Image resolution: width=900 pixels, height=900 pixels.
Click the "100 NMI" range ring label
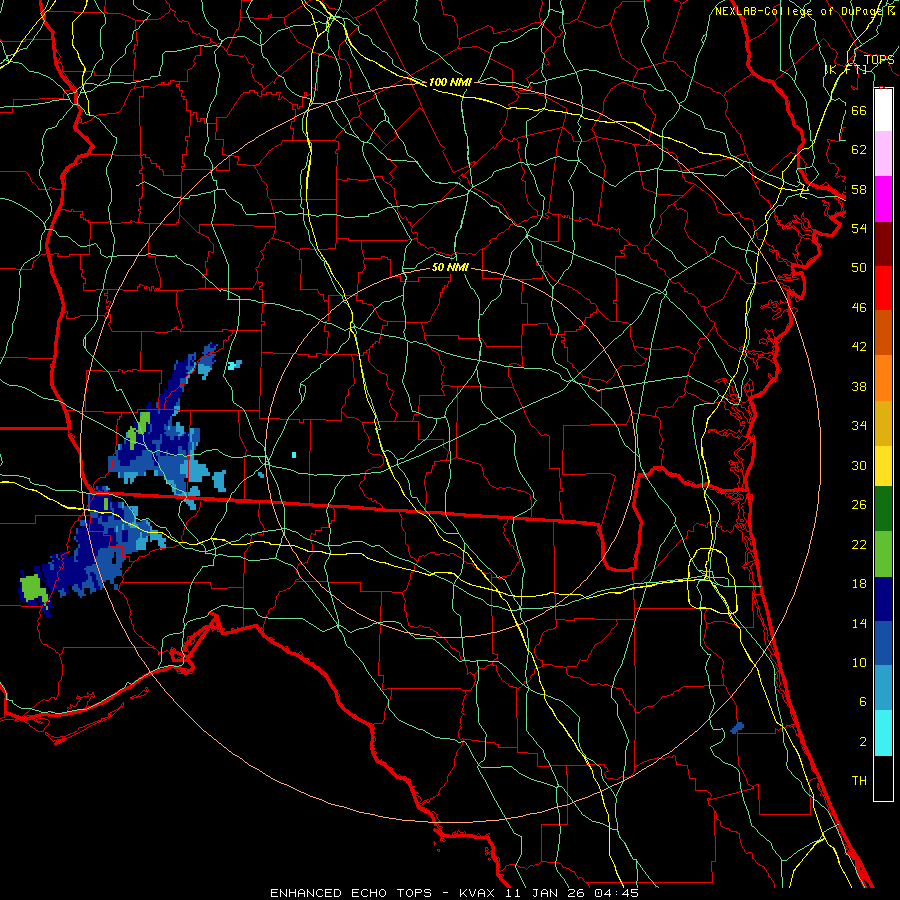tap(450, 82)
